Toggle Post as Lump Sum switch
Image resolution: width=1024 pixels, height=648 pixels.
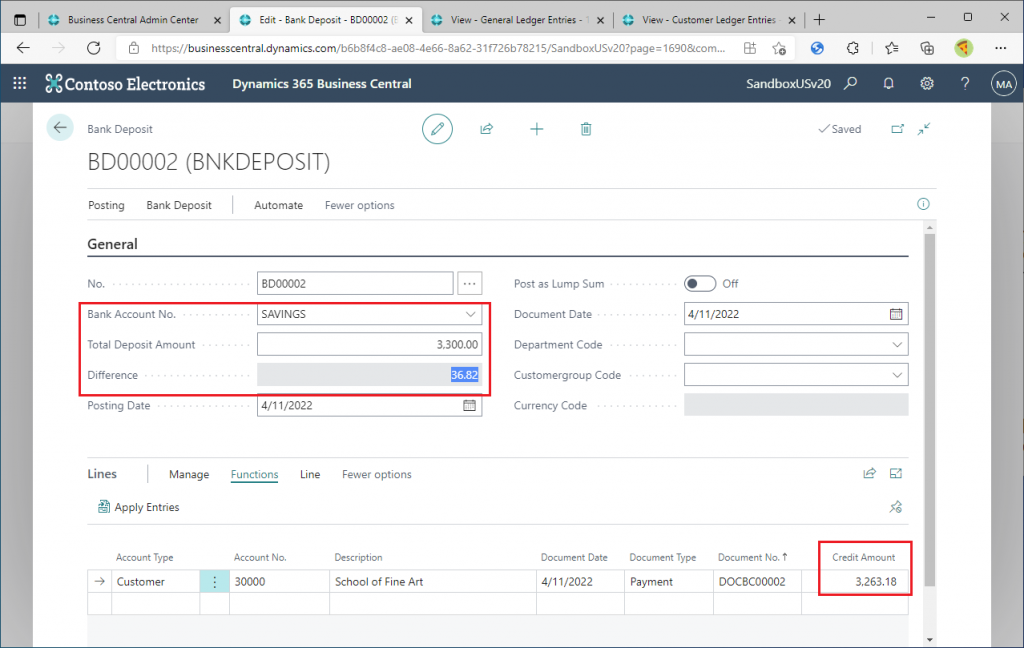699,284
